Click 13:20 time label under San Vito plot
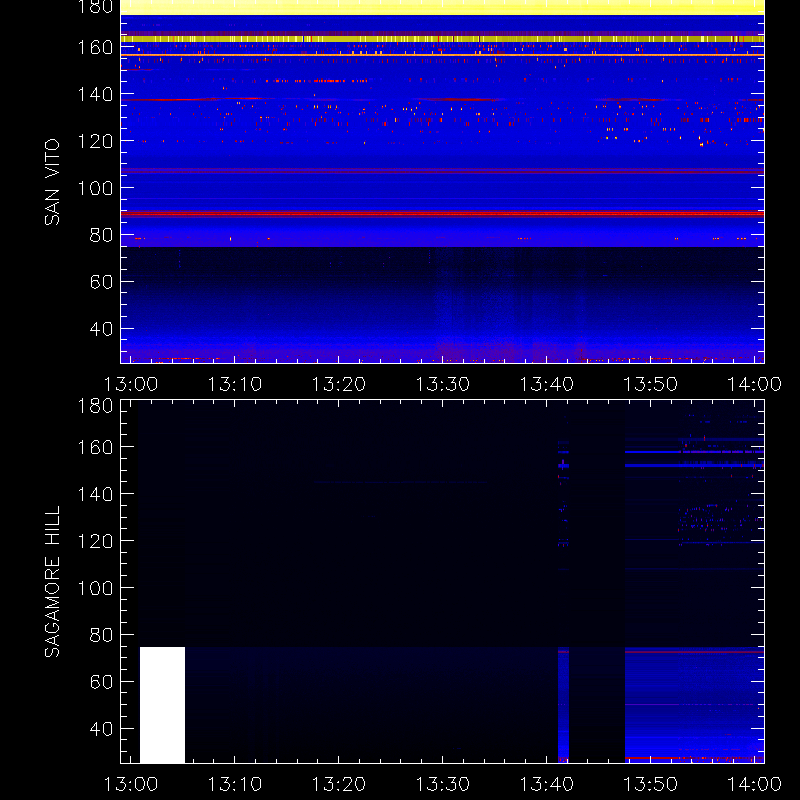Screen dimensions: 800x800 point(339,384)
